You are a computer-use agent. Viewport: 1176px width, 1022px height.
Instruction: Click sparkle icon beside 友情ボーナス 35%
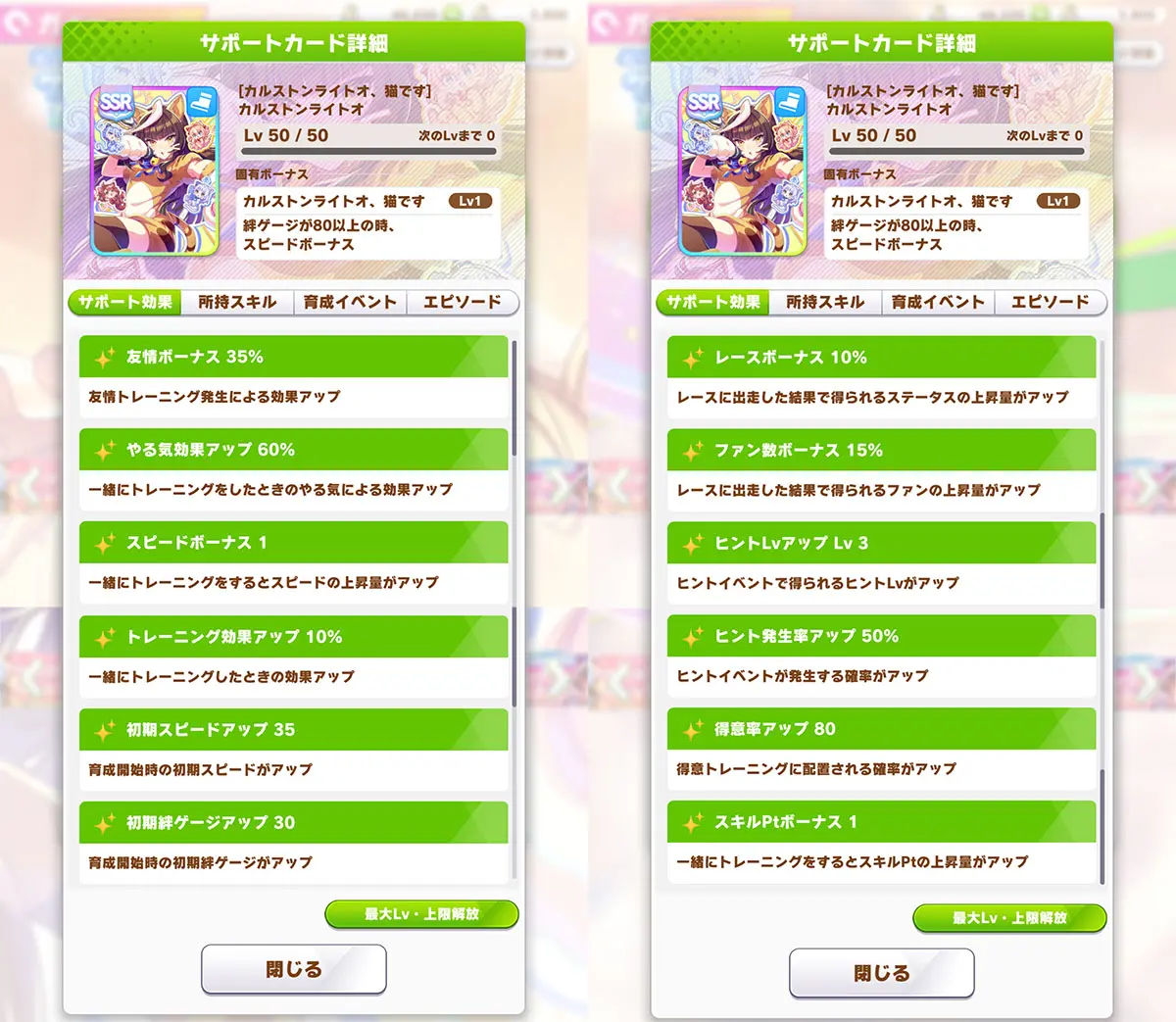pos(105,358)
